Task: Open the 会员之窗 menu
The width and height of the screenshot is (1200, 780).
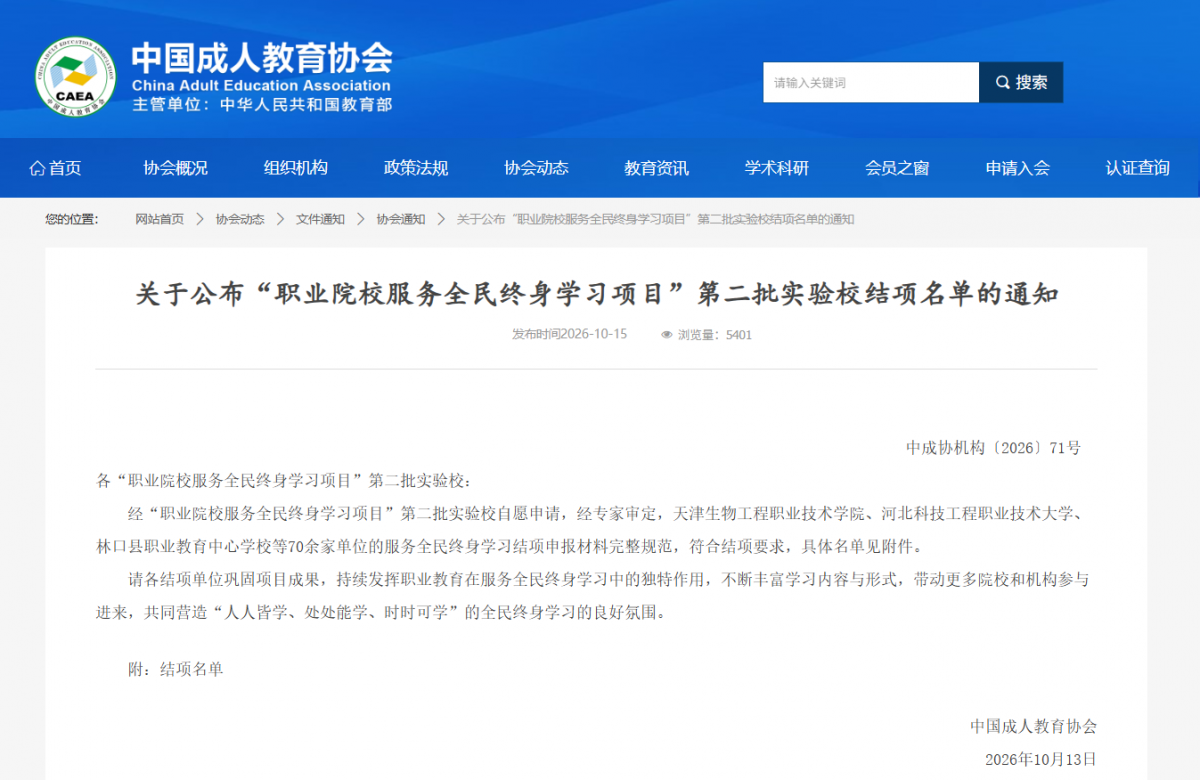Action: [897, 168]
